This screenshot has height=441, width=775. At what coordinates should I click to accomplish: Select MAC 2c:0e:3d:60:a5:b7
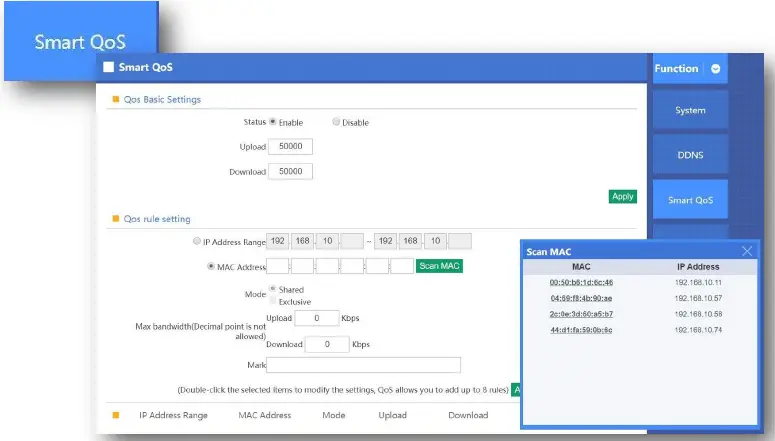581,314
